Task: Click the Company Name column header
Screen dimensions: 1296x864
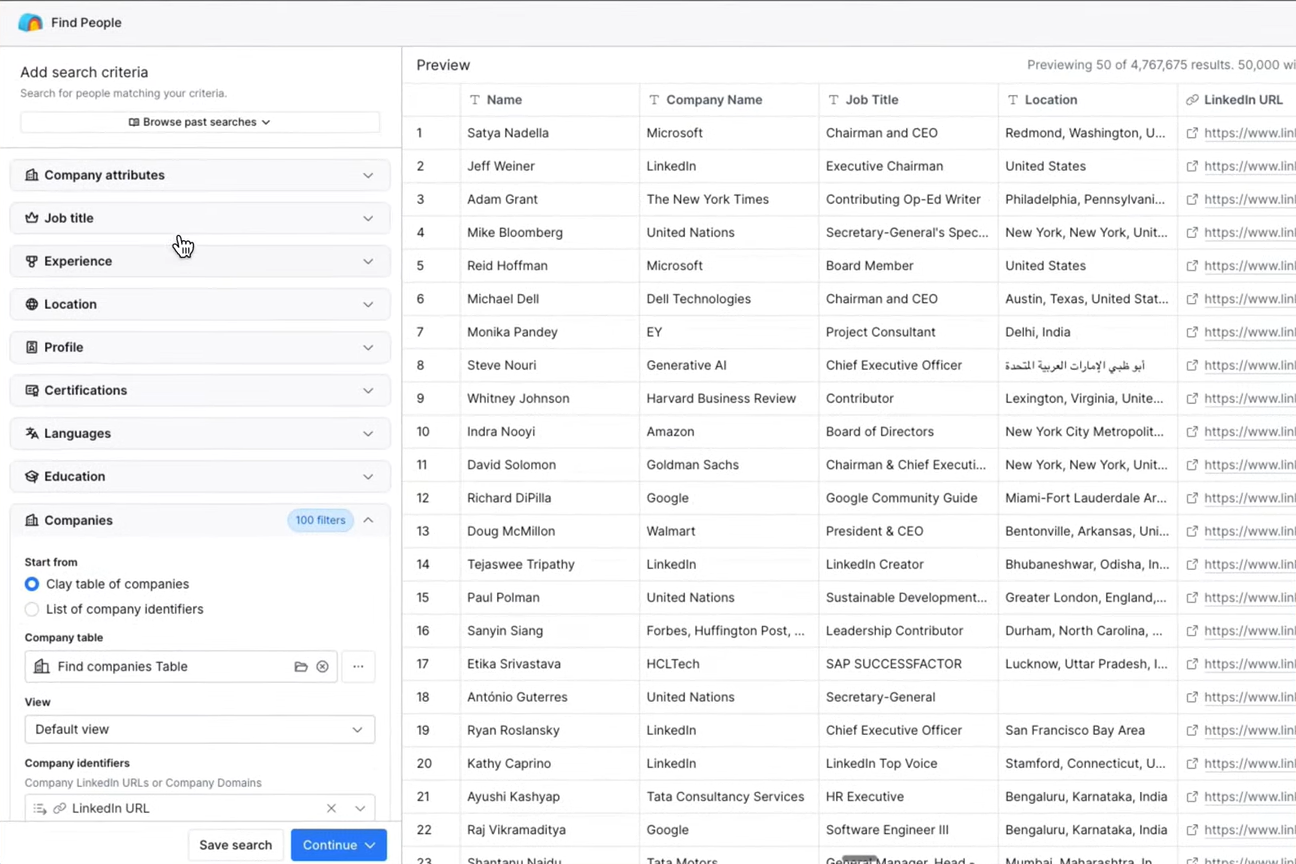Action: [x=729, y=100]
